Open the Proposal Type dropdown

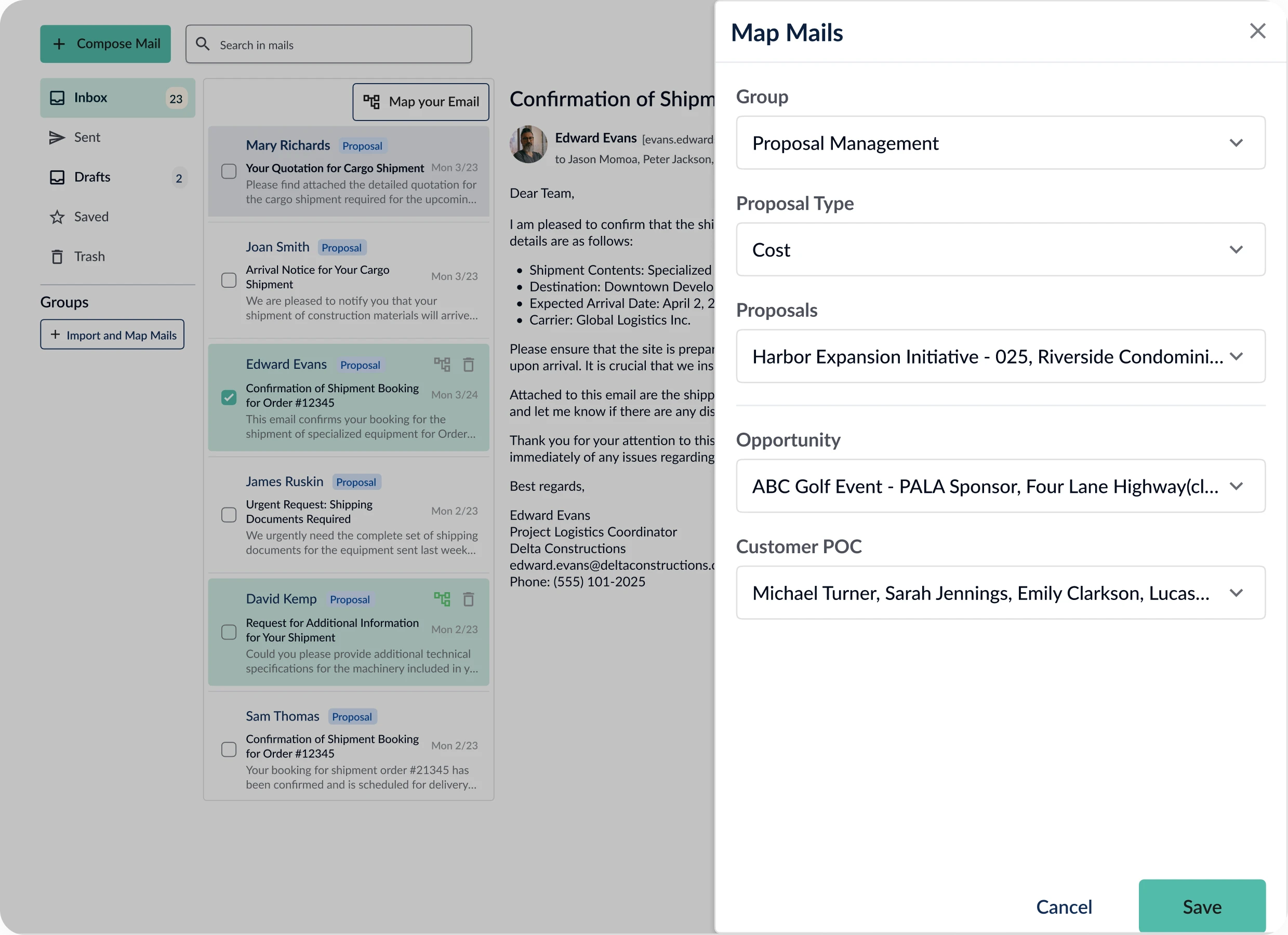(x=1000, y=250)
